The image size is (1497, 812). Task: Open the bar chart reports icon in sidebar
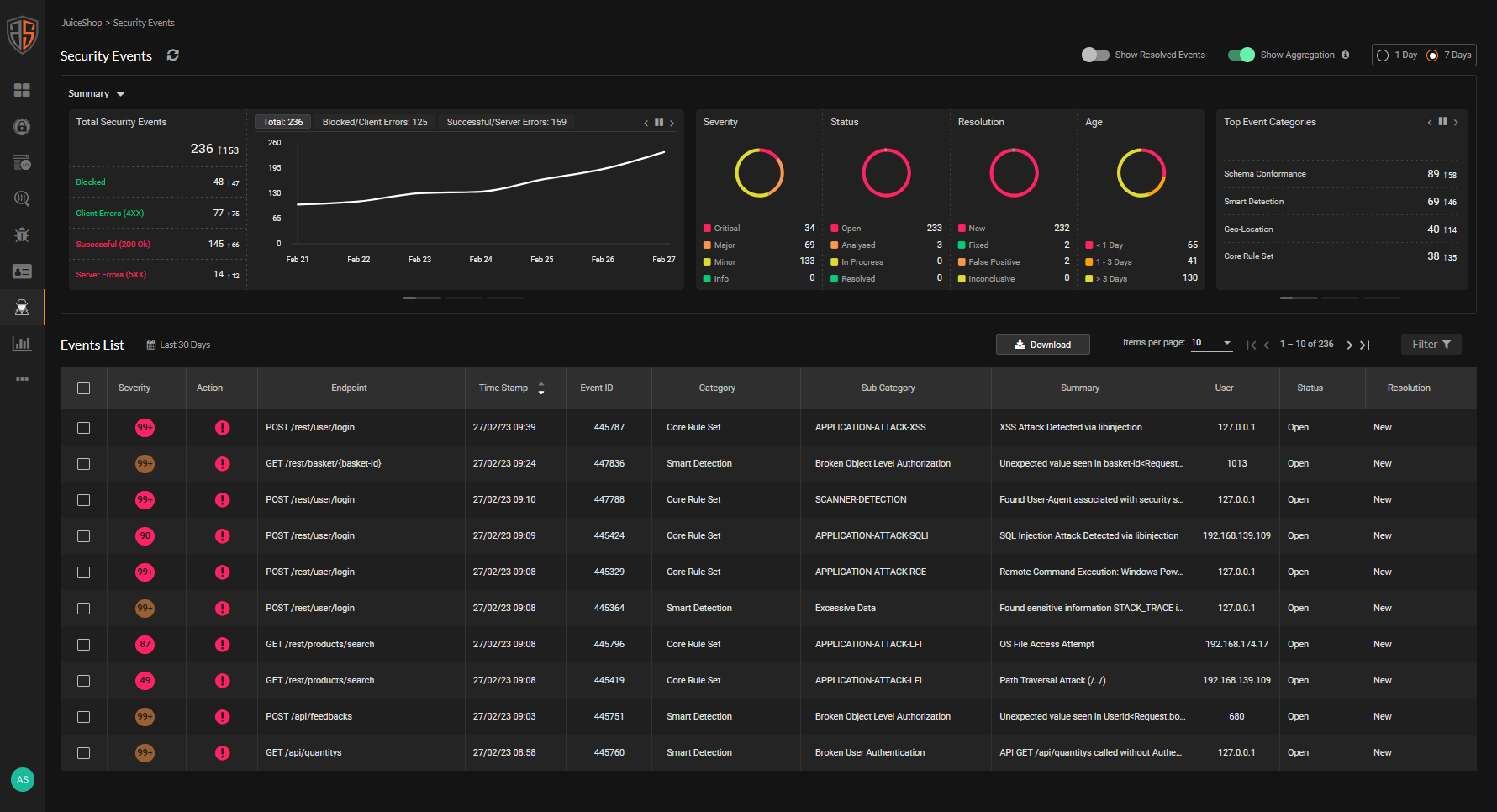22,344
